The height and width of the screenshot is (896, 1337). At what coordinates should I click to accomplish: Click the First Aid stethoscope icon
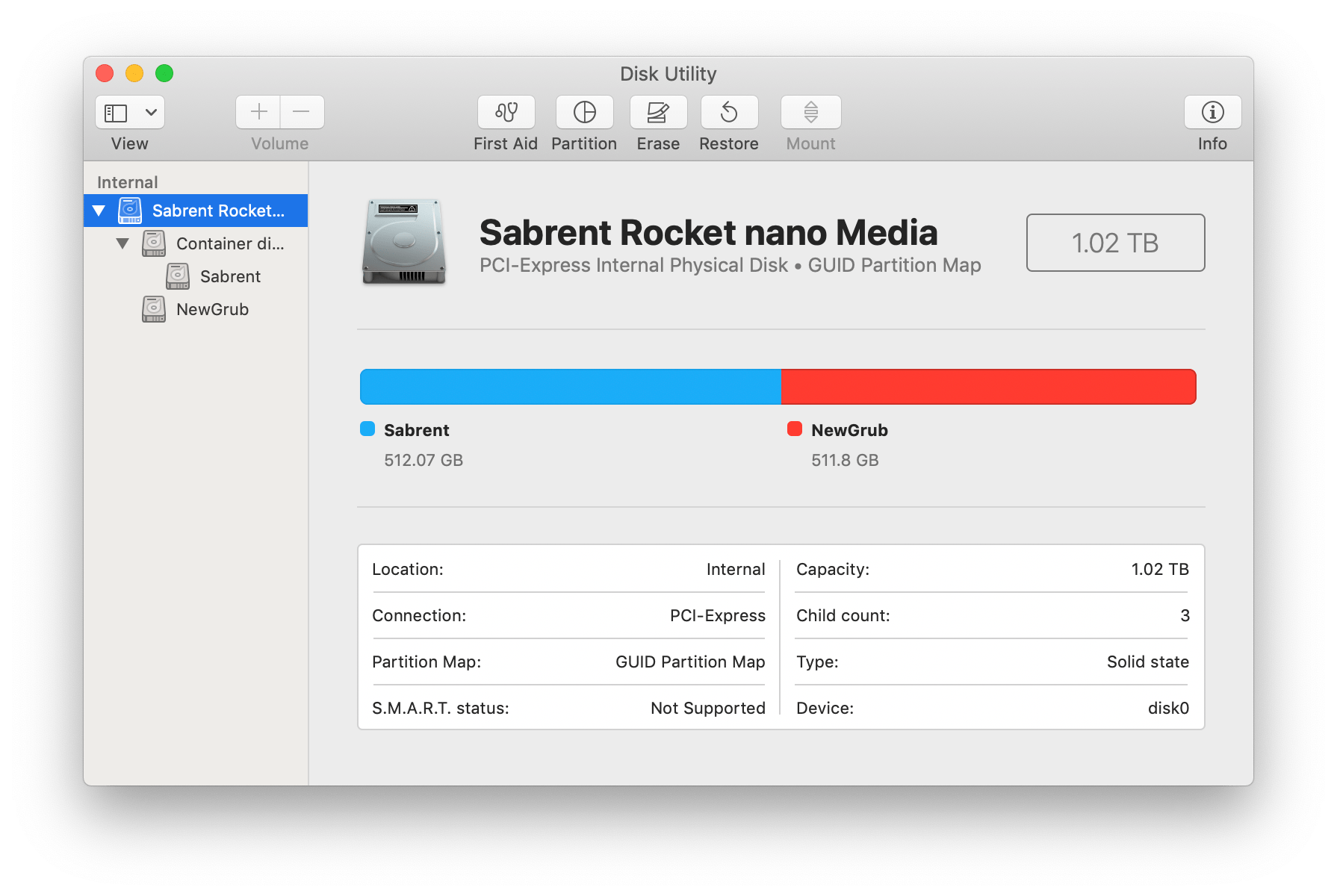click(506, 112)
